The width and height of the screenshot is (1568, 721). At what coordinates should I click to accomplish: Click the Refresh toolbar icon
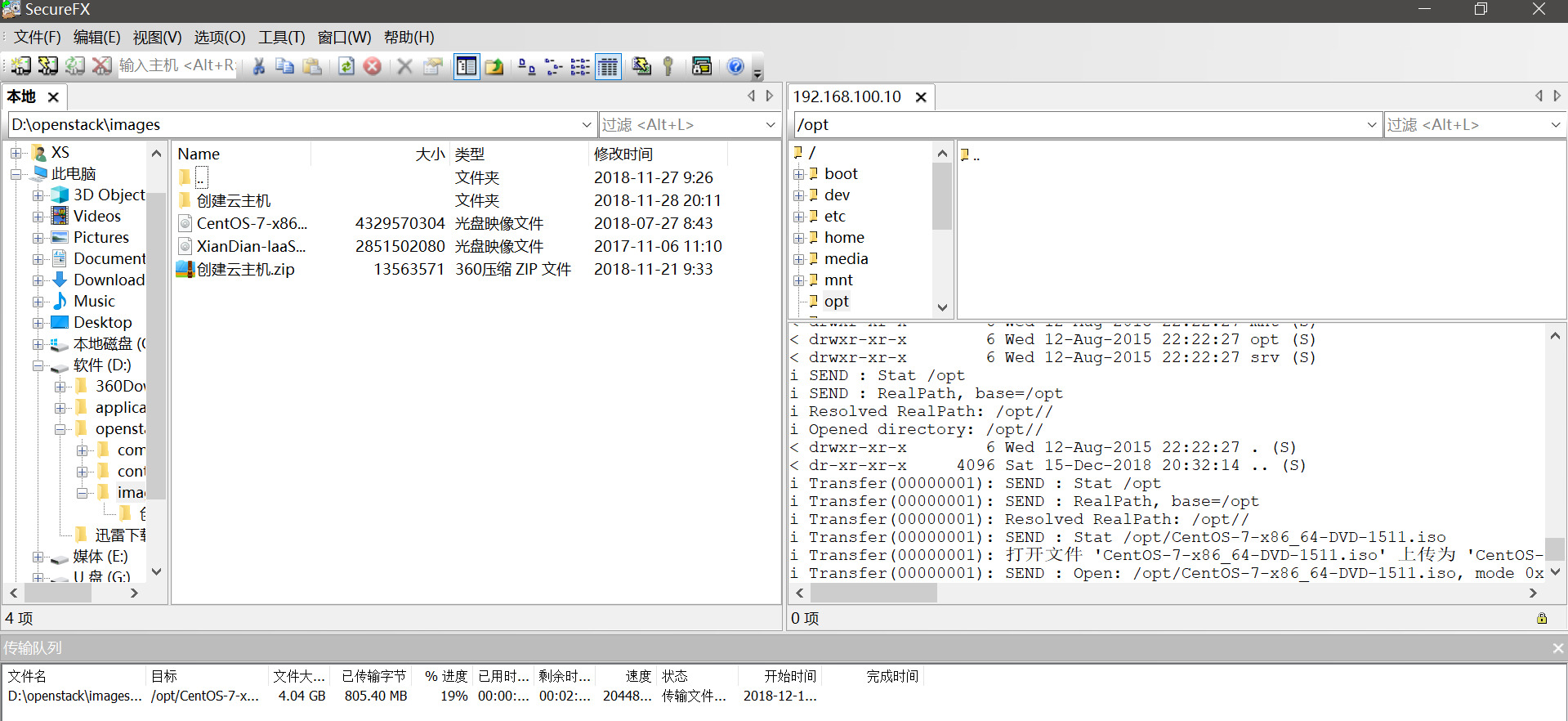point(346,66)
